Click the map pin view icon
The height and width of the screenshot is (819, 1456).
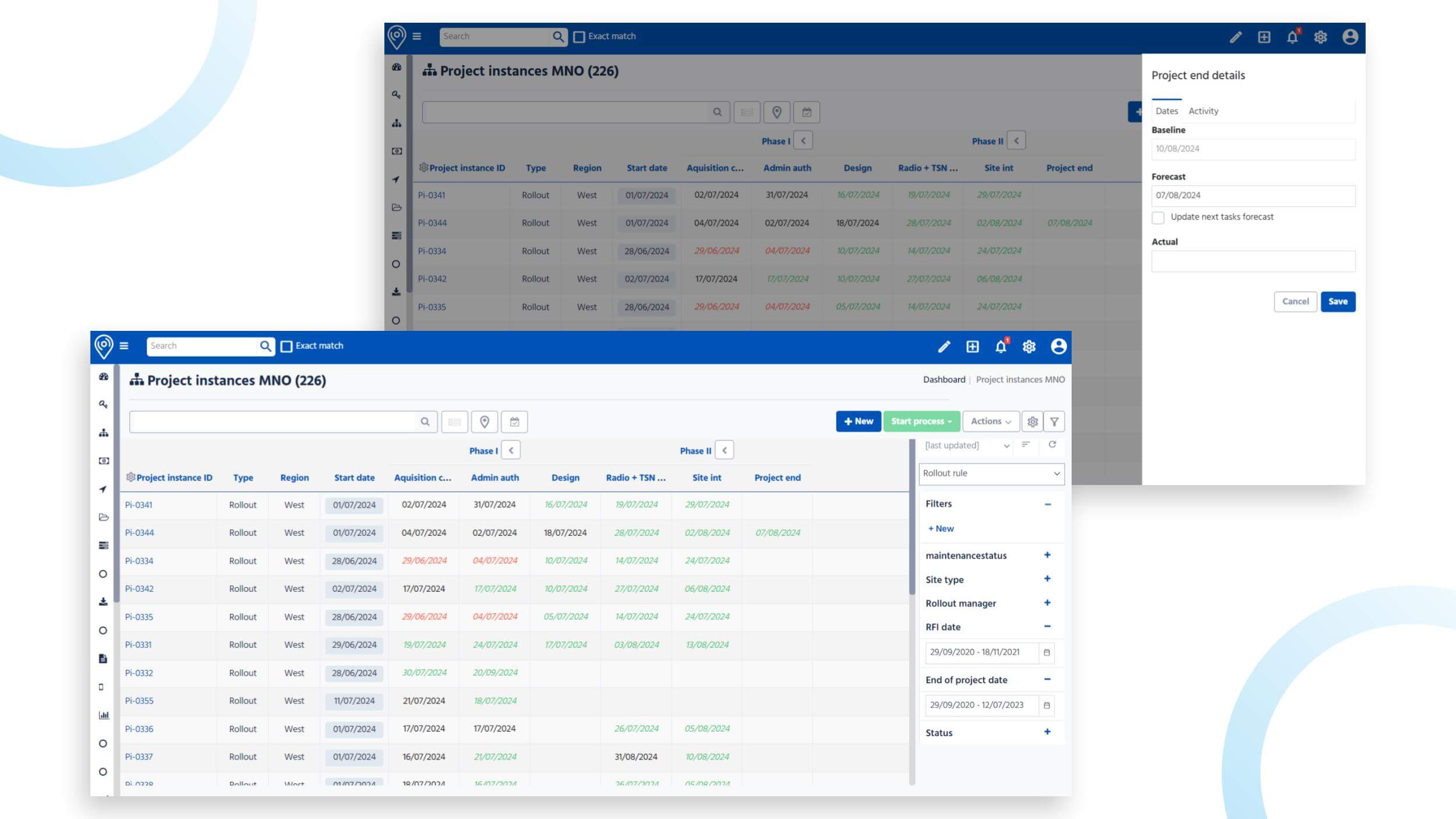[484, 422]
